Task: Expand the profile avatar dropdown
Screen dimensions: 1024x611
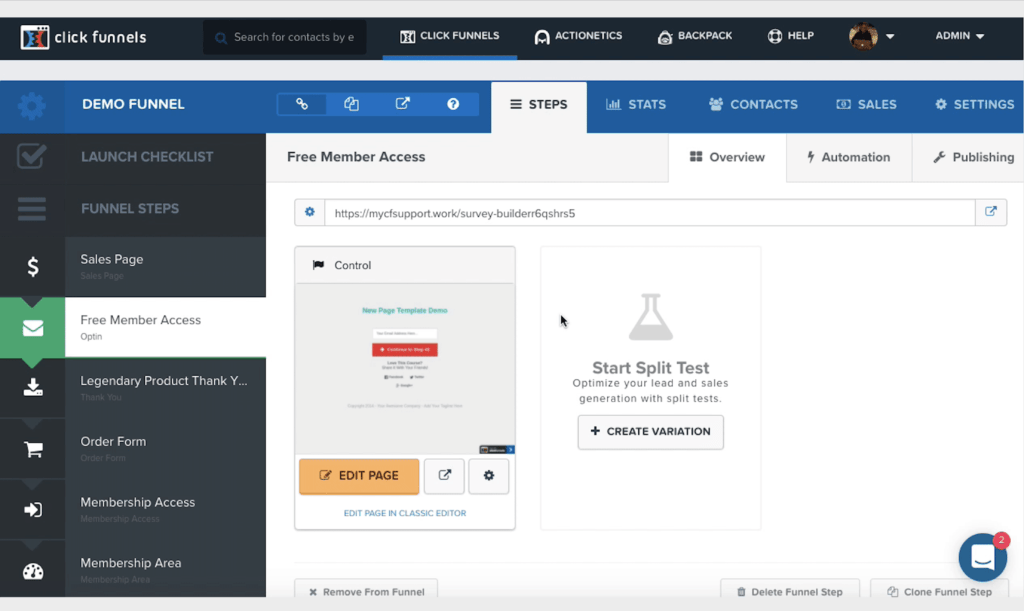Action: [871, 37]
